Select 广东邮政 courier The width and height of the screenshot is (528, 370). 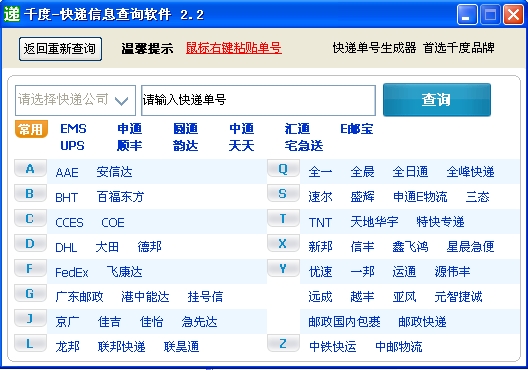click(79, 297)
